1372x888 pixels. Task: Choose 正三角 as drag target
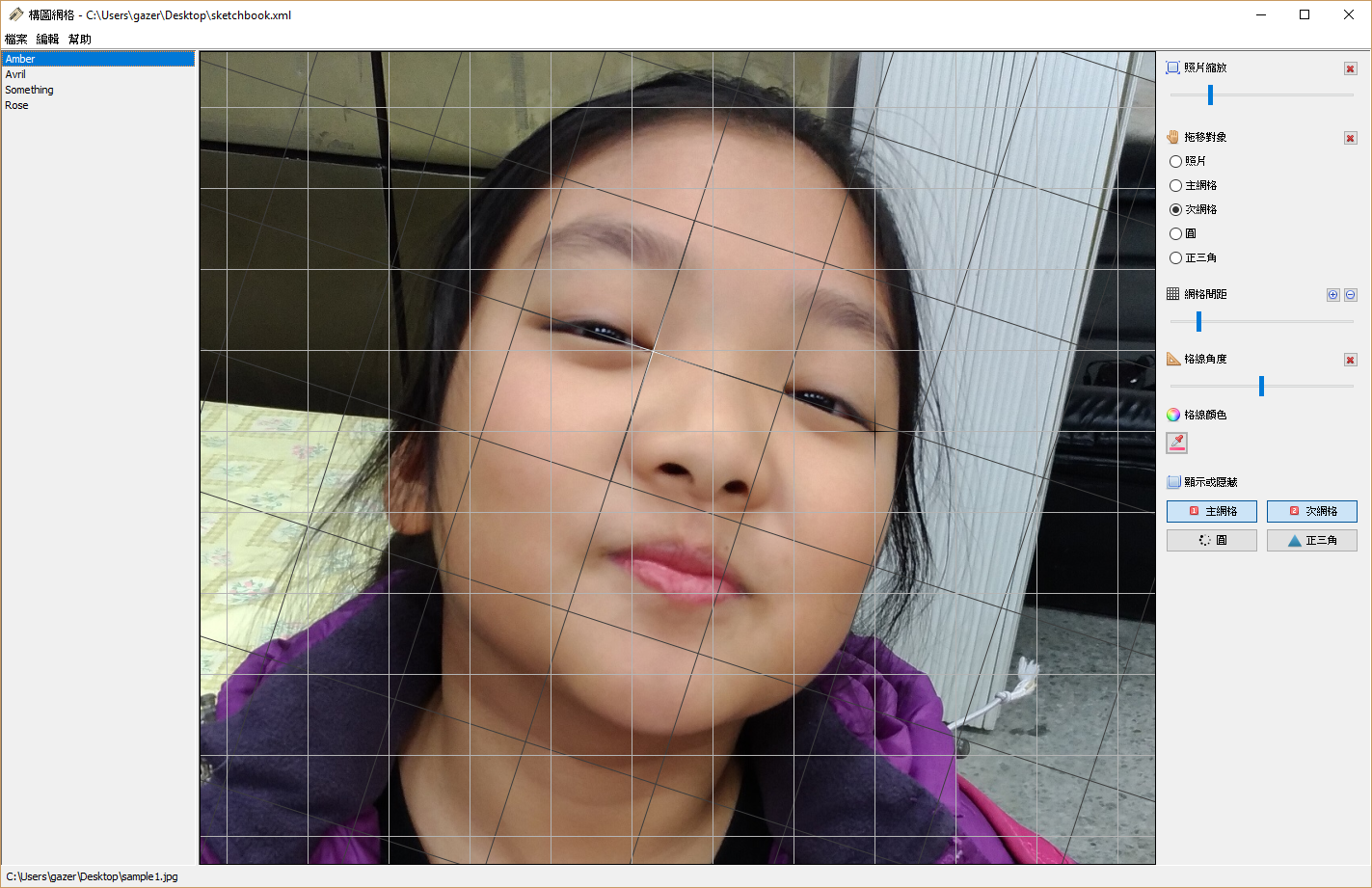(1175, 257)
